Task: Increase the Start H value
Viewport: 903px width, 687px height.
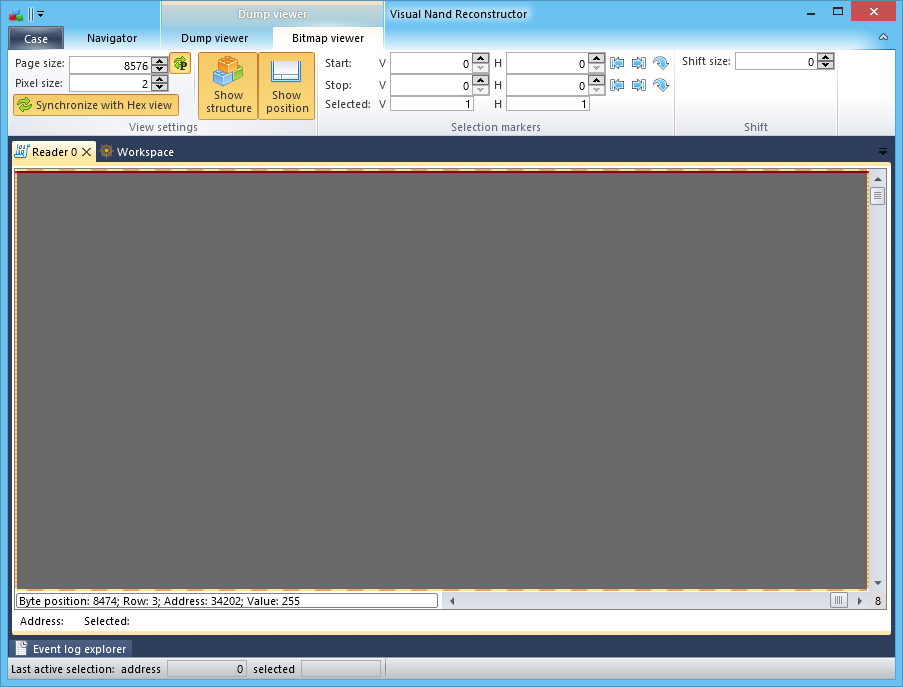Action: [x=597, y=58]
